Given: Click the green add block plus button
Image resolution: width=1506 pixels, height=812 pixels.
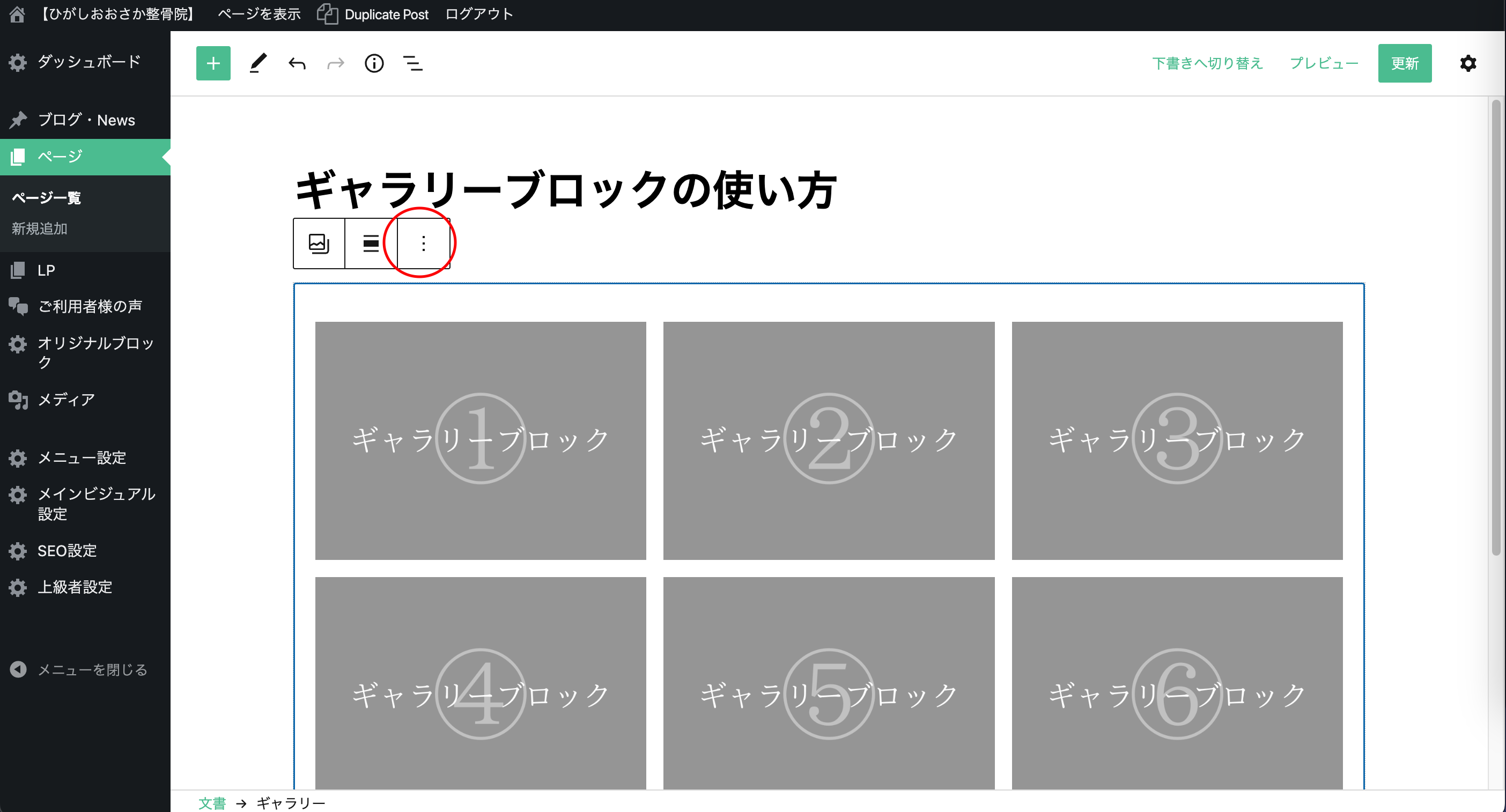Looking at the screenshot, I should point(213,63).
